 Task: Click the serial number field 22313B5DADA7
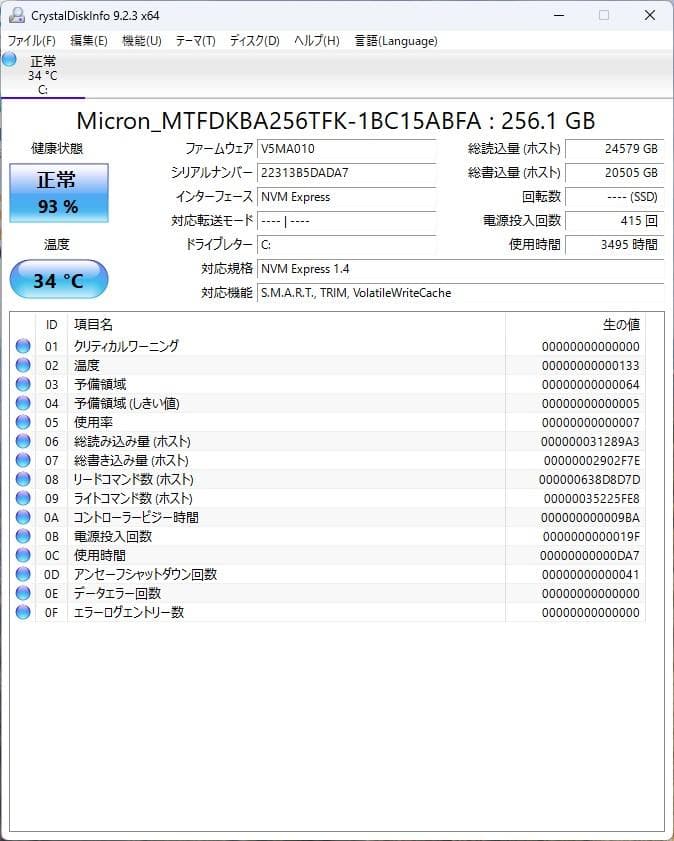click(346, 173)
